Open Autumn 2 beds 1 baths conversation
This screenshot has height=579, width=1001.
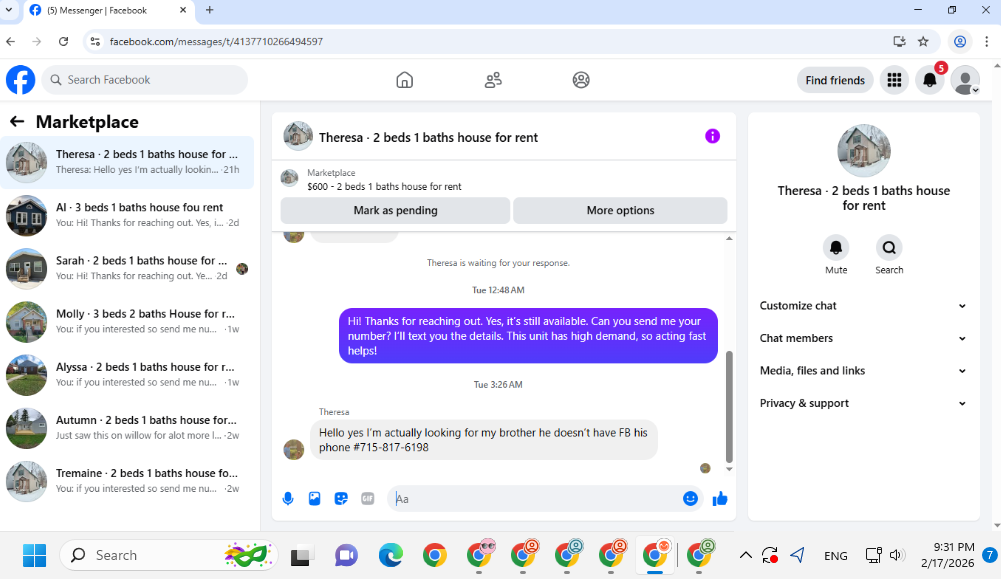coord(128,428)
